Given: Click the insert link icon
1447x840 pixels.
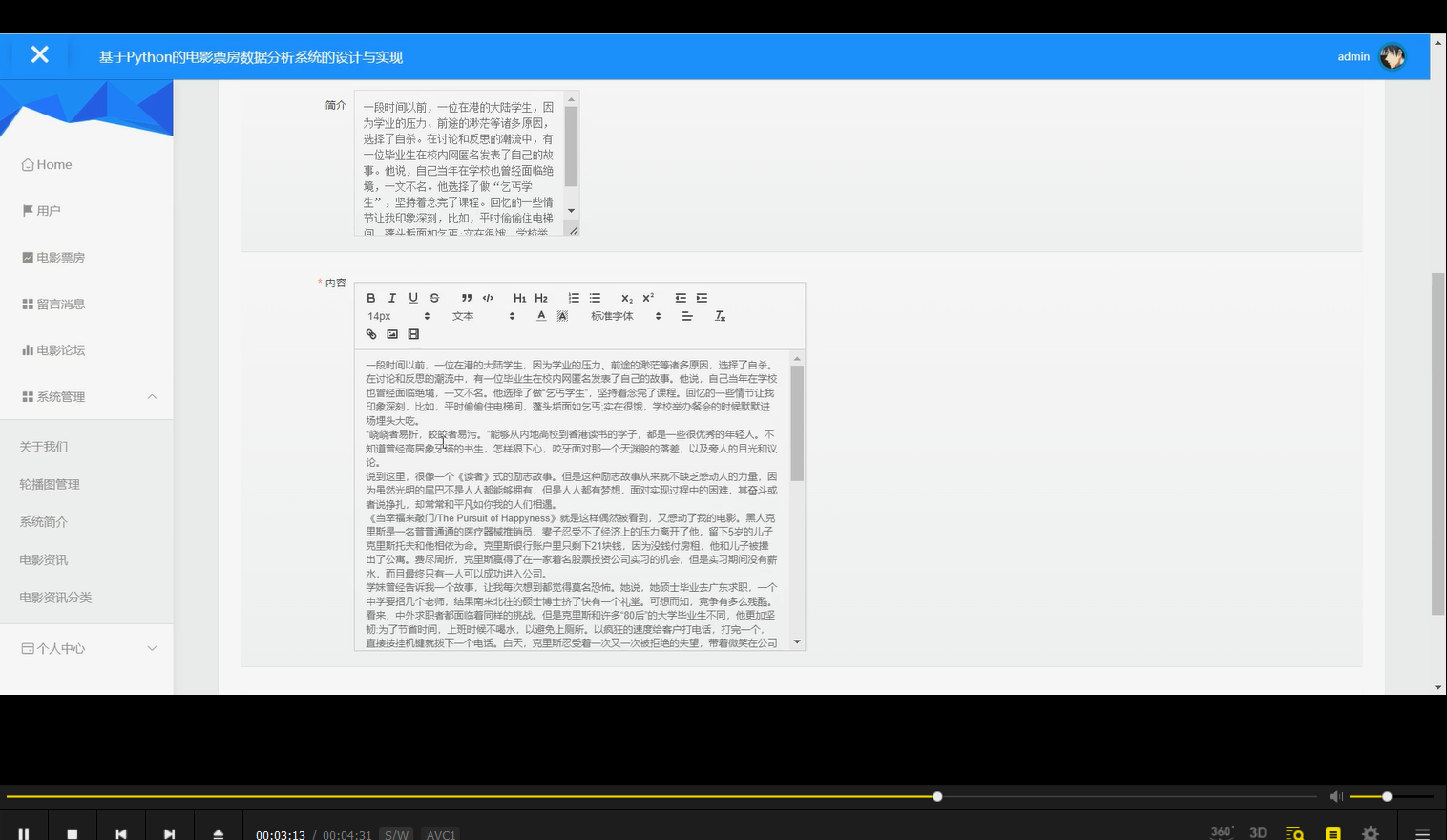Looking at the screenshot, I should (371, 334).
